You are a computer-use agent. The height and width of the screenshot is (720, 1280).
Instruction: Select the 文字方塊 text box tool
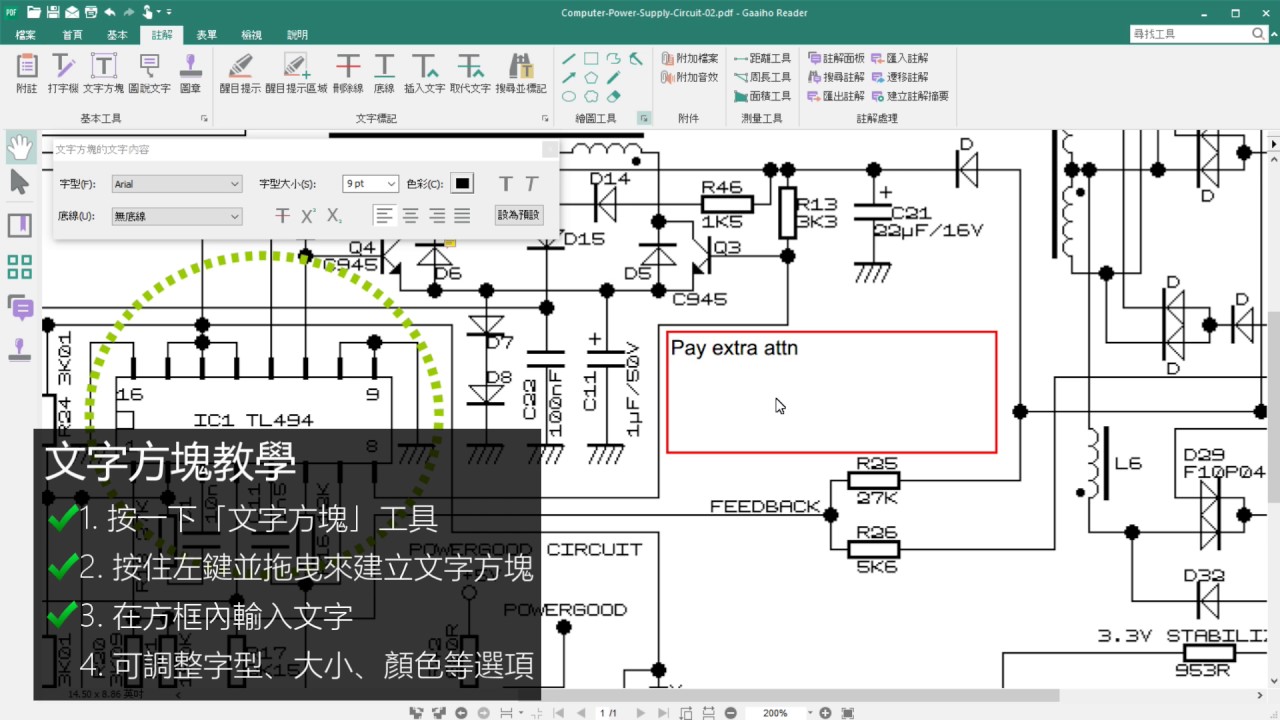(x=104, y=73)
